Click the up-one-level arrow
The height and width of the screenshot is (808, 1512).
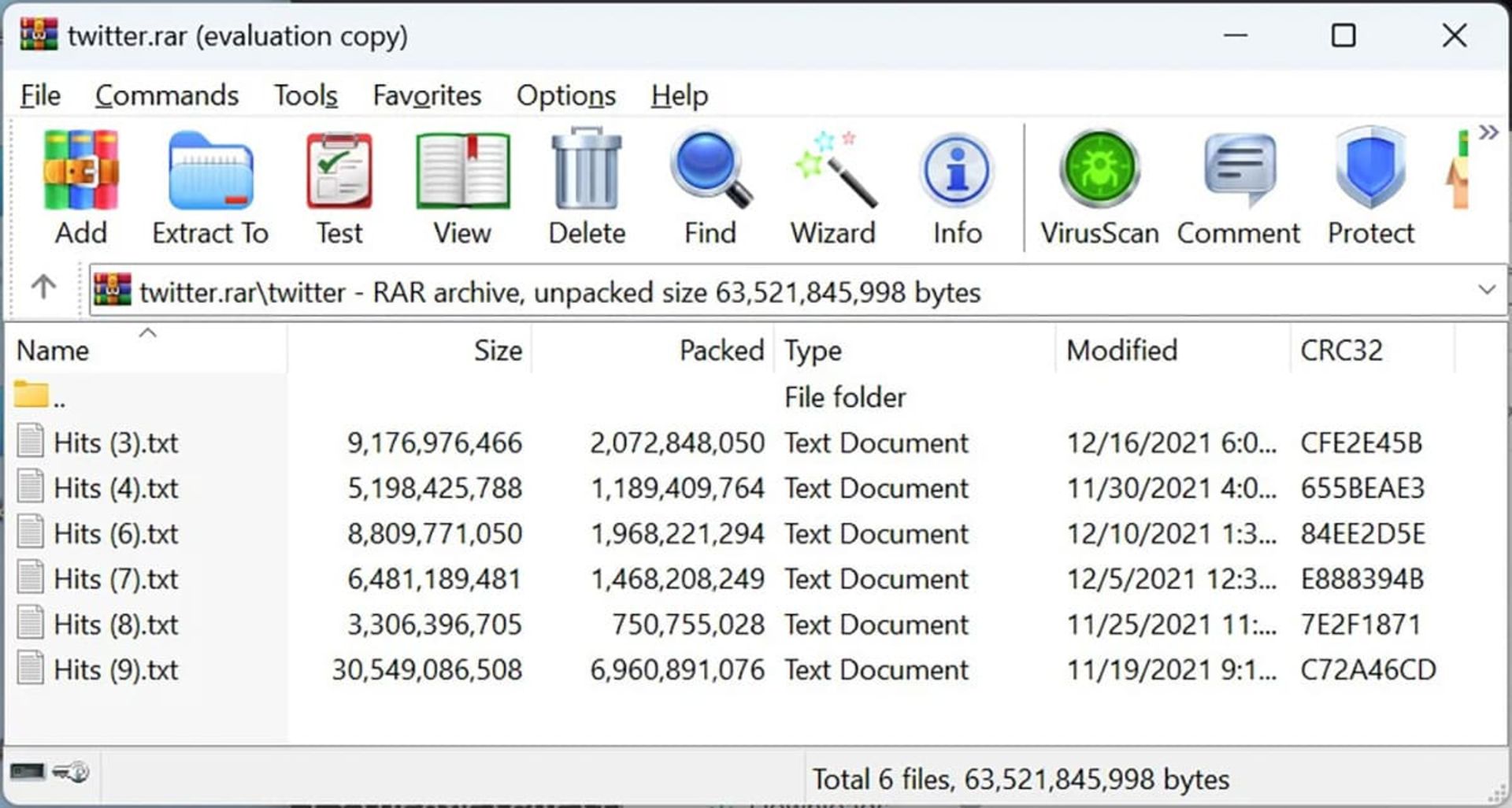43,287
